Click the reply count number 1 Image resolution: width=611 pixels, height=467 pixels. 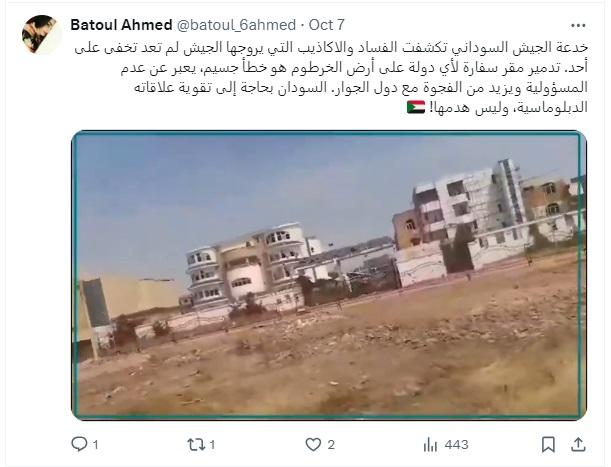point(96,445)
